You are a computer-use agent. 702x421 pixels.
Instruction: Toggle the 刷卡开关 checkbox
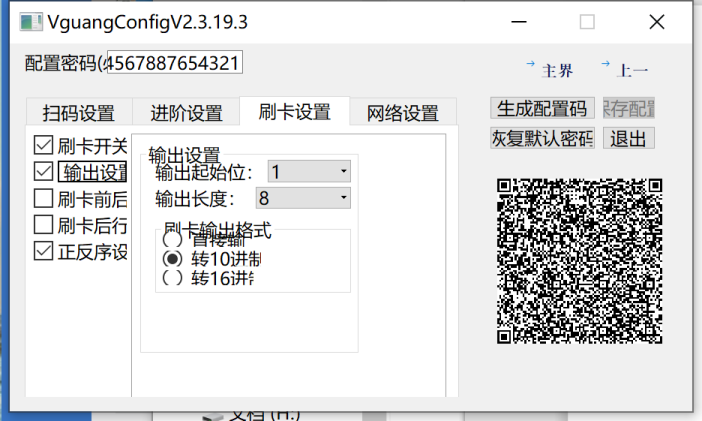43,145
